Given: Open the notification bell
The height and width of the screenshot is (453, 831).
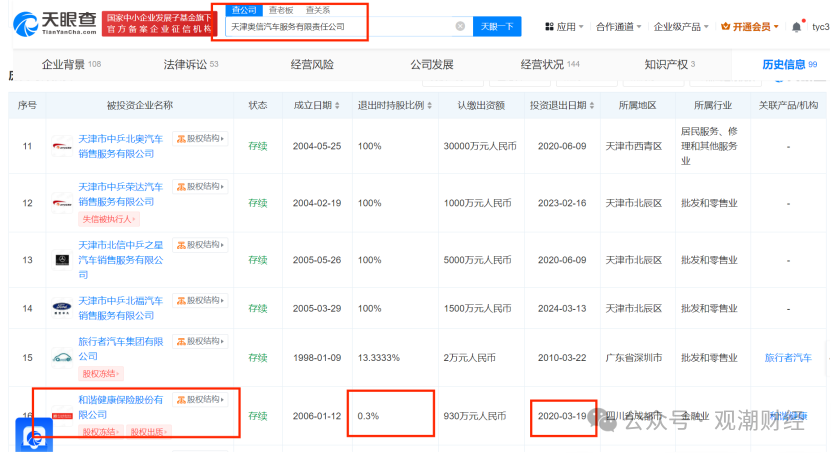Looking at the screenshot, I should 796,27.
